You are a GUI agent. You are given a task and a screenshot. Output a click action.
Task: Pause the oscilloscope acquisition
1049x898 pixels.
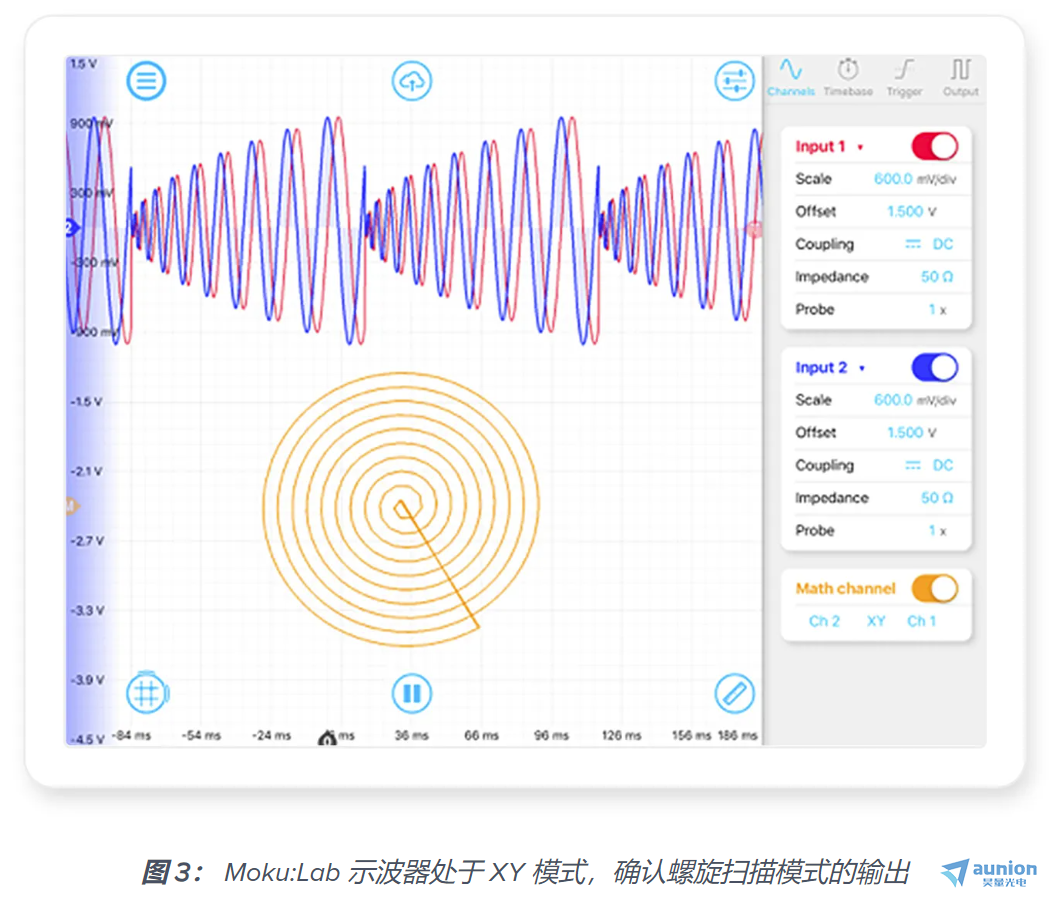click(411, 693)
